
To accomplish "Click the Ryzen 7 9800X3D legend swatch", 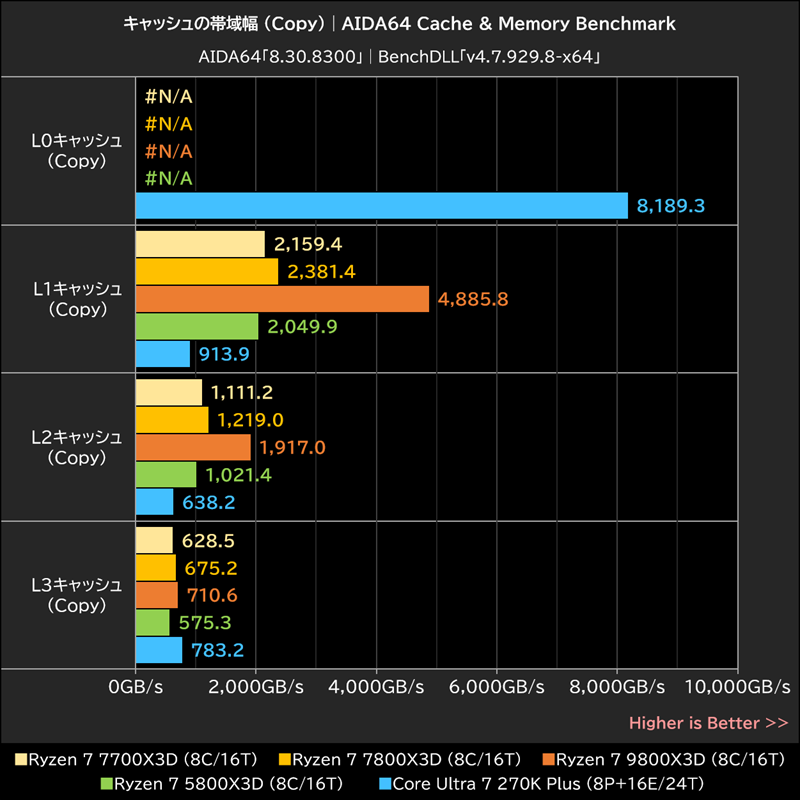I will pyautogui.click(x=548, y=760).
